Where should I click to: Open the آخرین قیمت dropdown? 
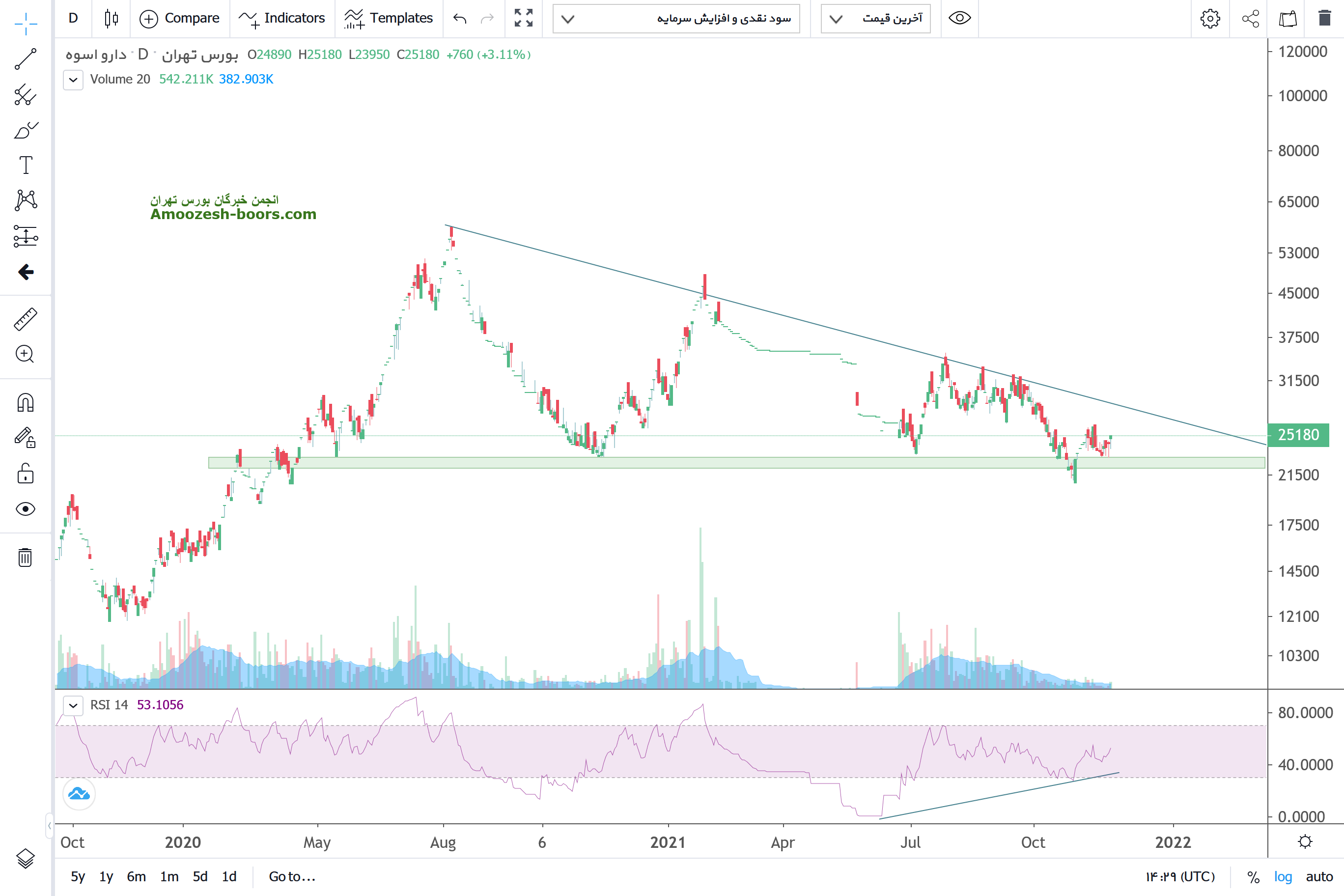875,18
